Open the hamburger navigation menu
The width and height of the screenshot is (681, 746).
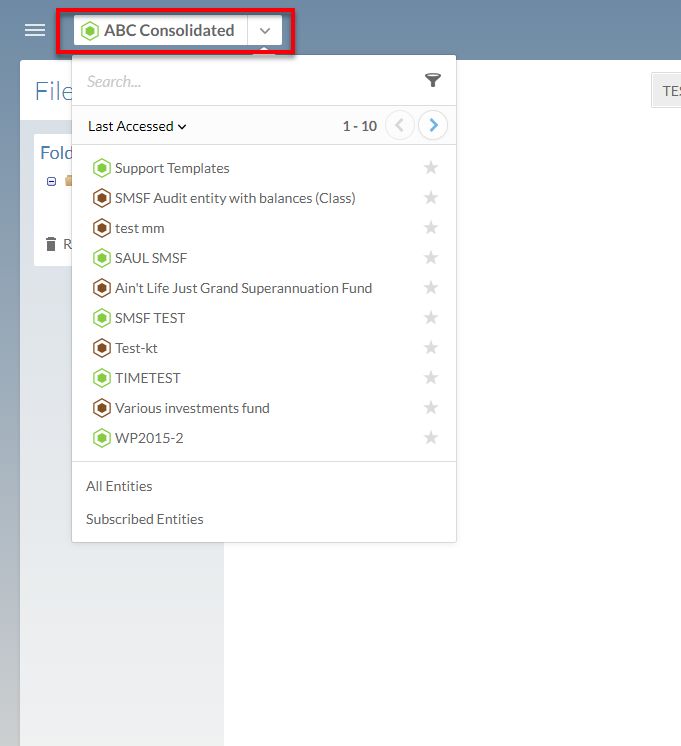35,30
